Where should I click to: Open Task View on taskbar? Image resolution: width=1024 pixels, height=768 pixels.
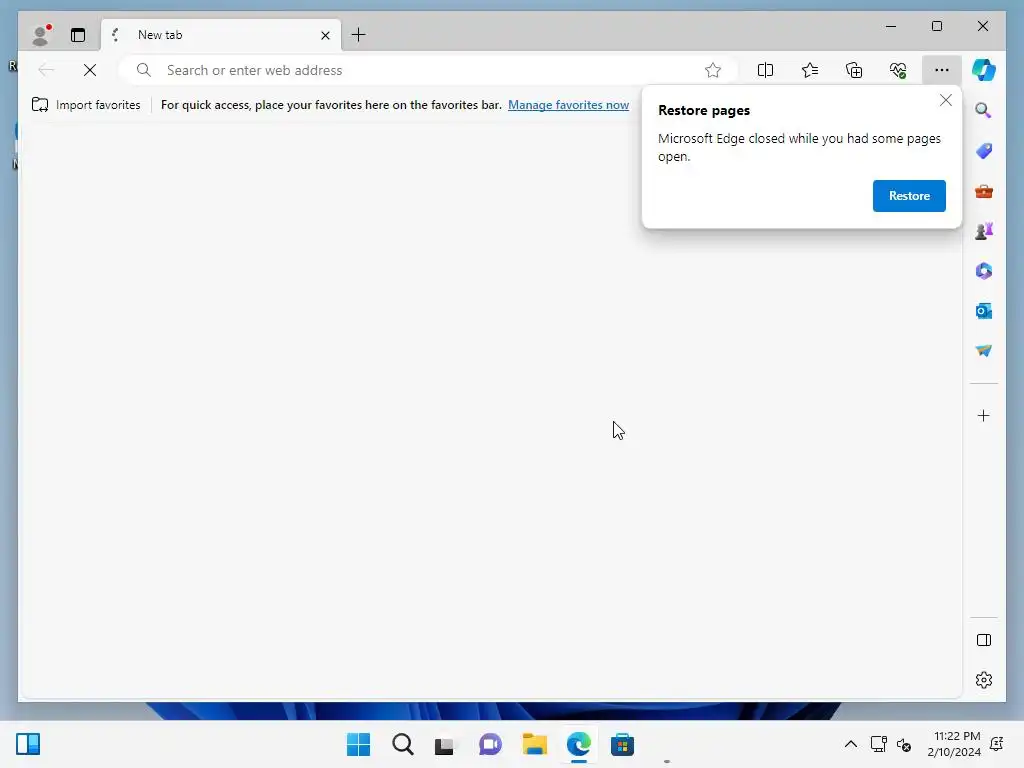(x=445, y=744)
